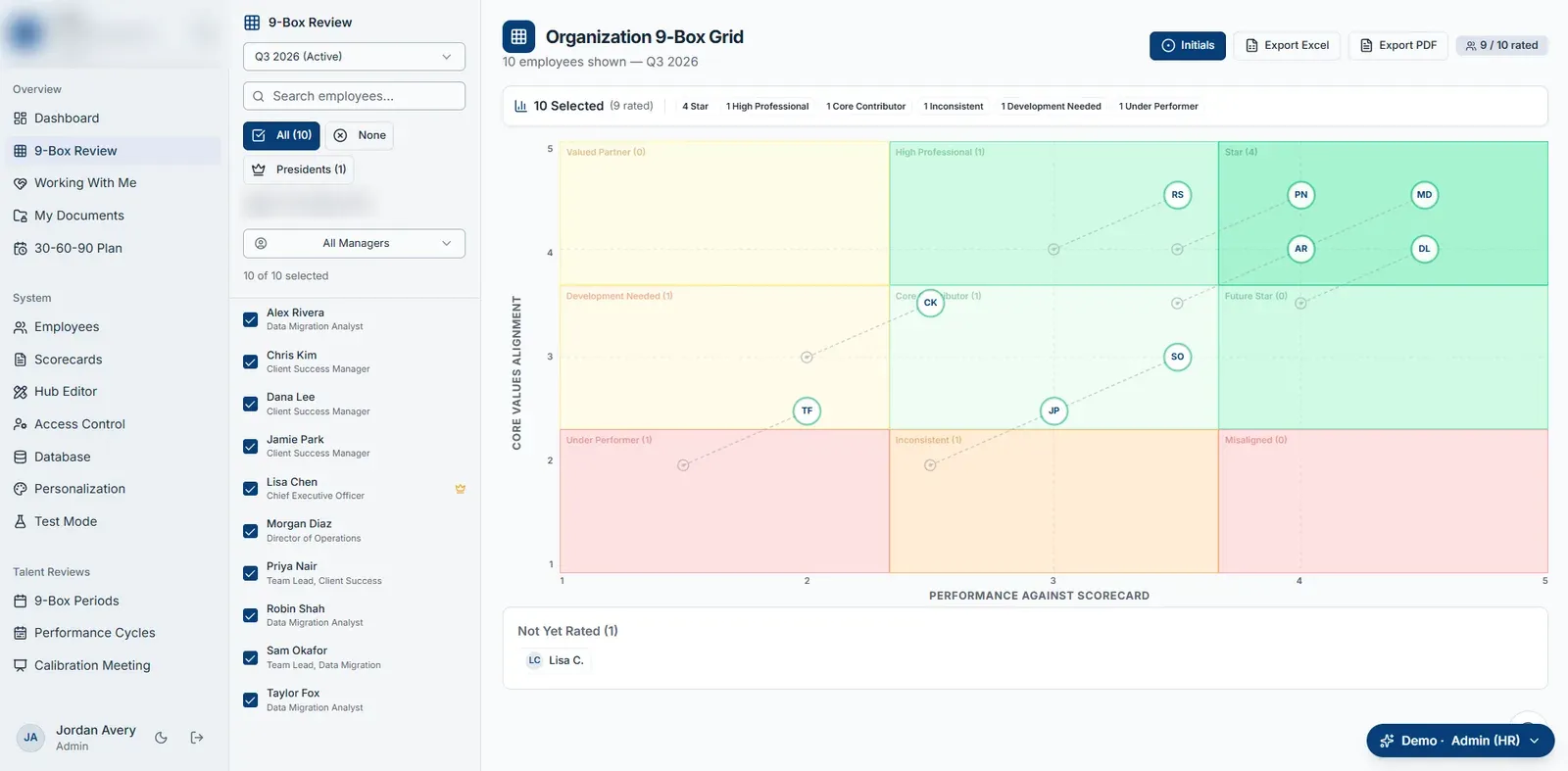The height and width of the screenshot is (771, 1568).
Task: Toggle Dana Lee checkbox
Action: click(251, 404)
